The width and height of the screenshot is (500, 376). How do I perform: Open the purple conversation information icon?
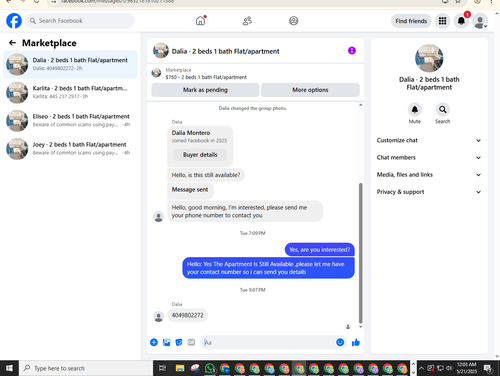point(352,51)
